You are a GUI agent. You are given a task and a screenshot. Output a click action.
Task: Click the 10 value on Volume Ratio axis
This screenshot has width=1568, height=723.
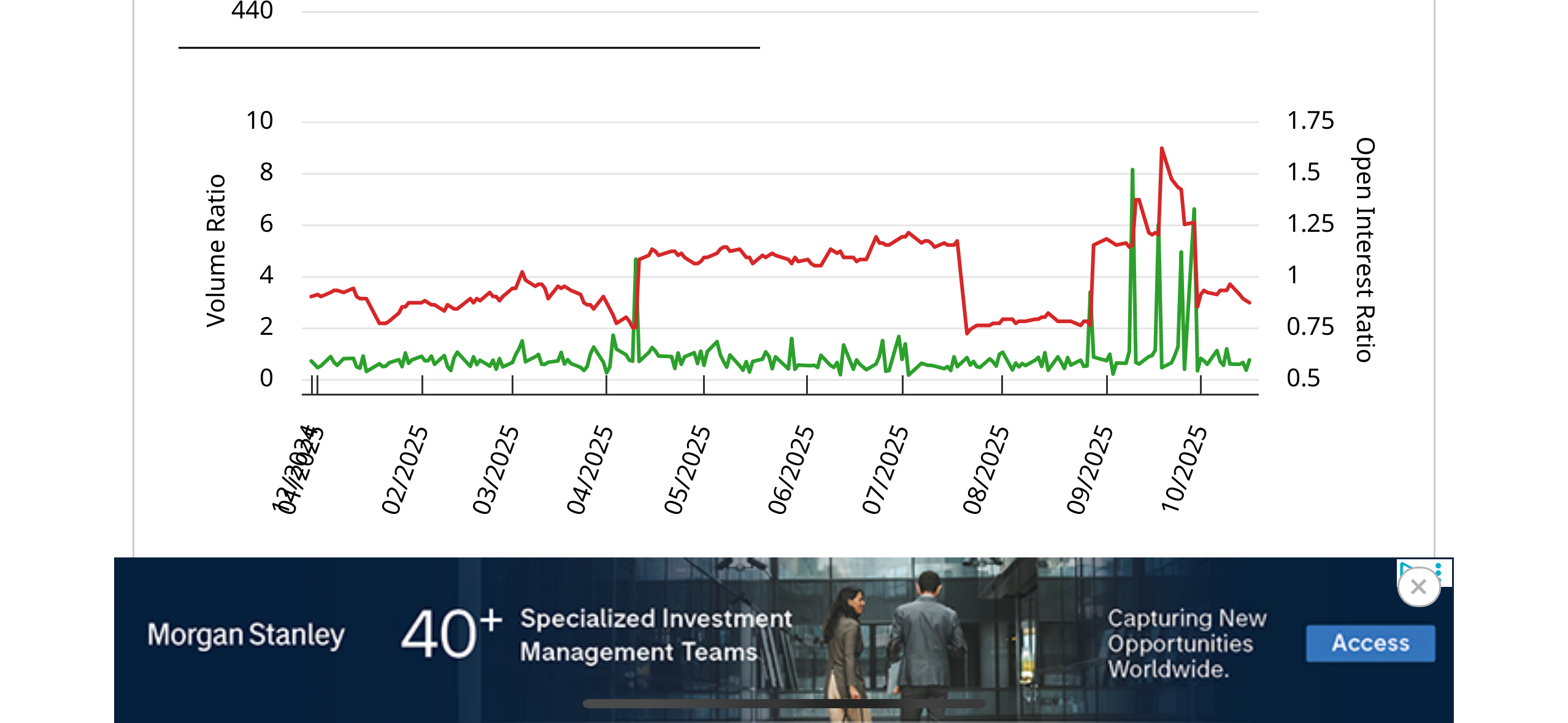[x=259, y=121]
